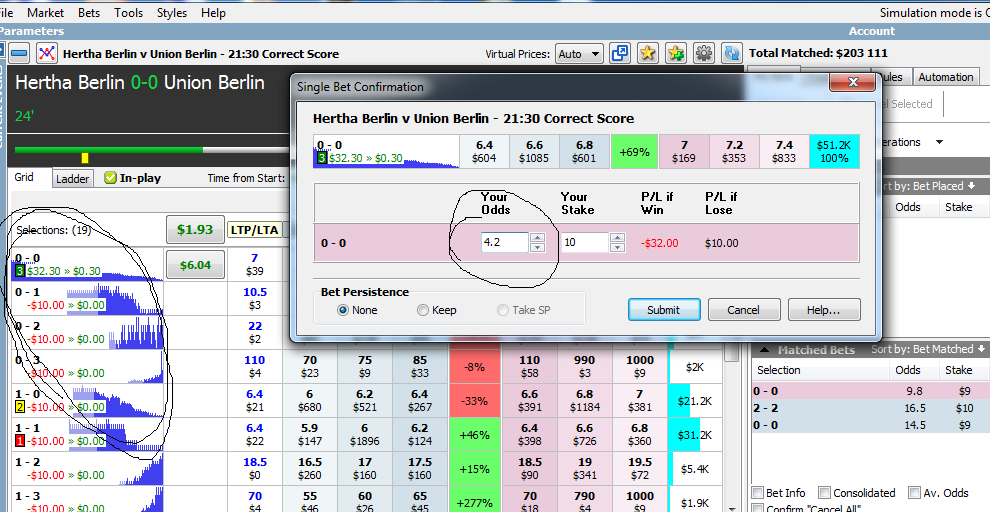Screen dimensions: 990x512
Task: Increase Your Odds with up stepper
Action: coord(537,238)
